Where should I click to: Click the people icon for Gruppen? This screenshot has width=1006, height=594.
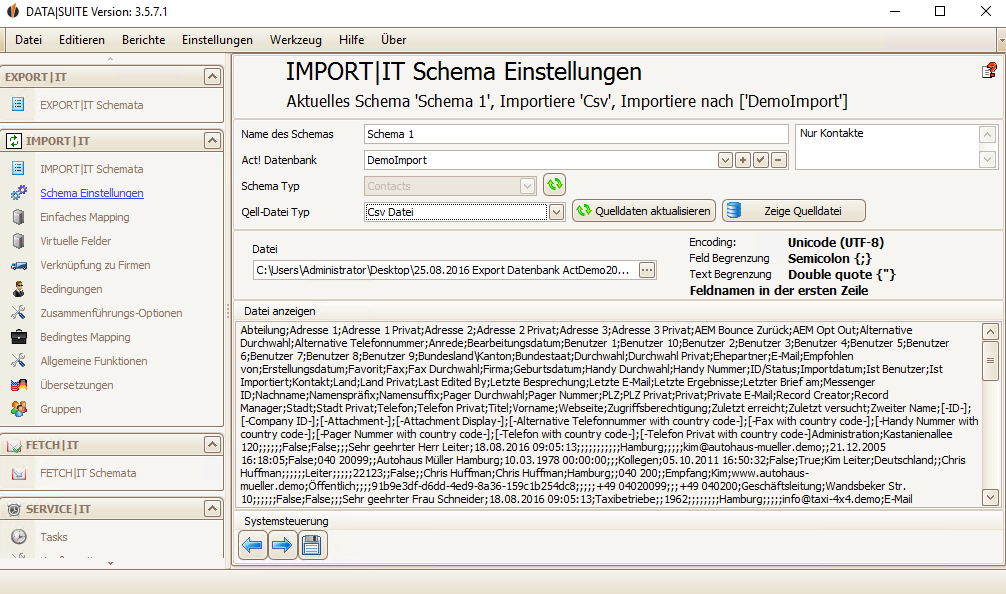click(x=19, y=409)
